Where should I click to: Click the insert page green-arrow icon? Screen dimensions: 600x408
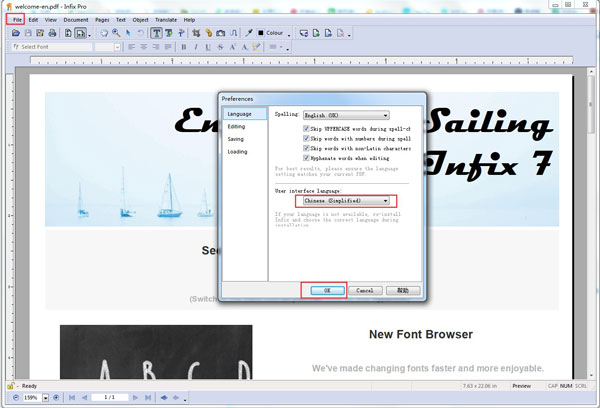(316, 33)
